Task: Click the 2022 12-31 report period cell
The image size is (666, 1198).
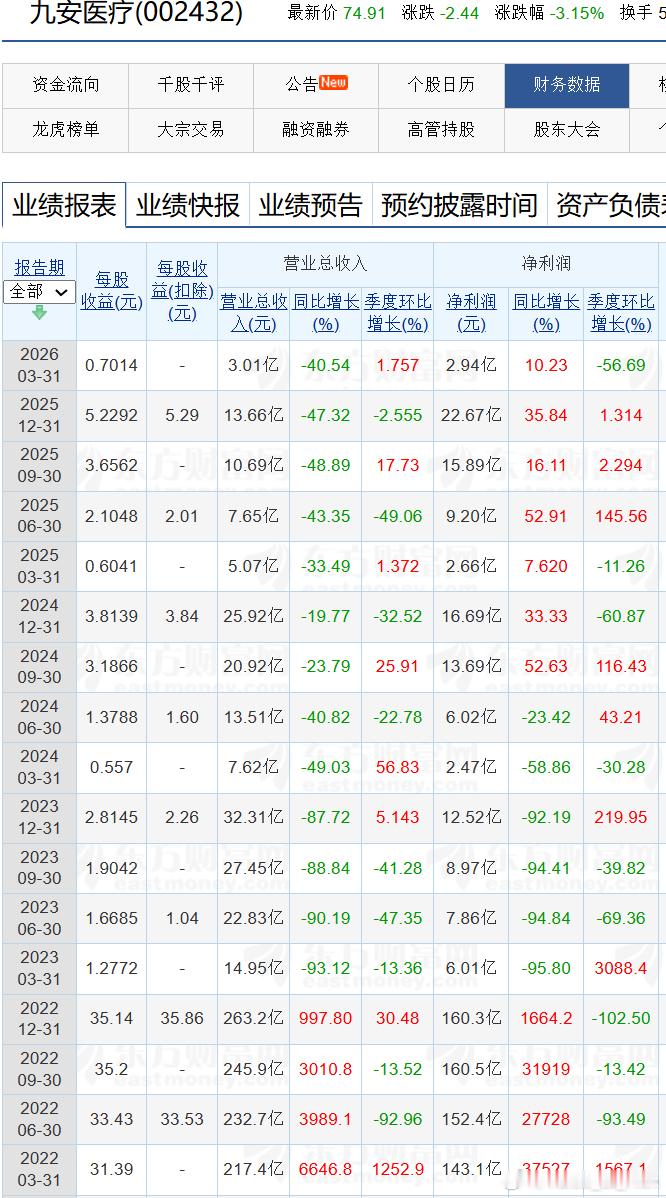Action: (39, 1018)
